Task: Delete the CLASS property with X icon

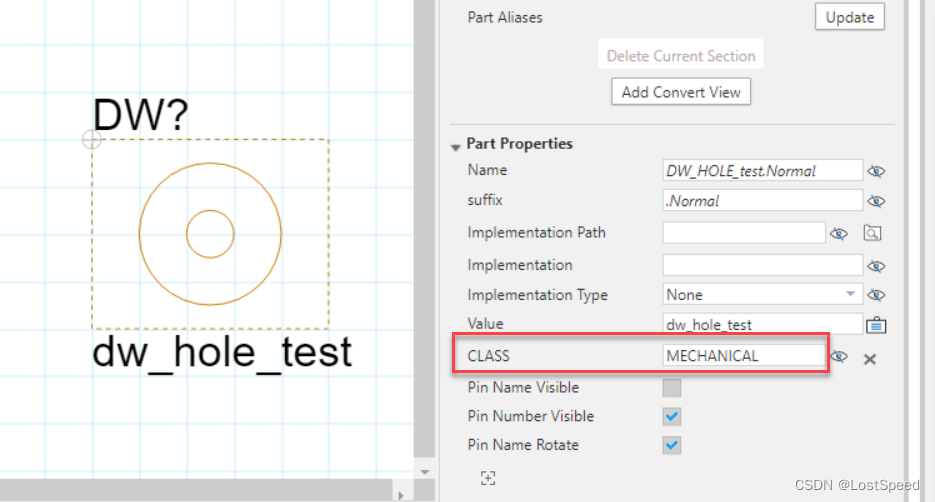Action: [870, 358]
